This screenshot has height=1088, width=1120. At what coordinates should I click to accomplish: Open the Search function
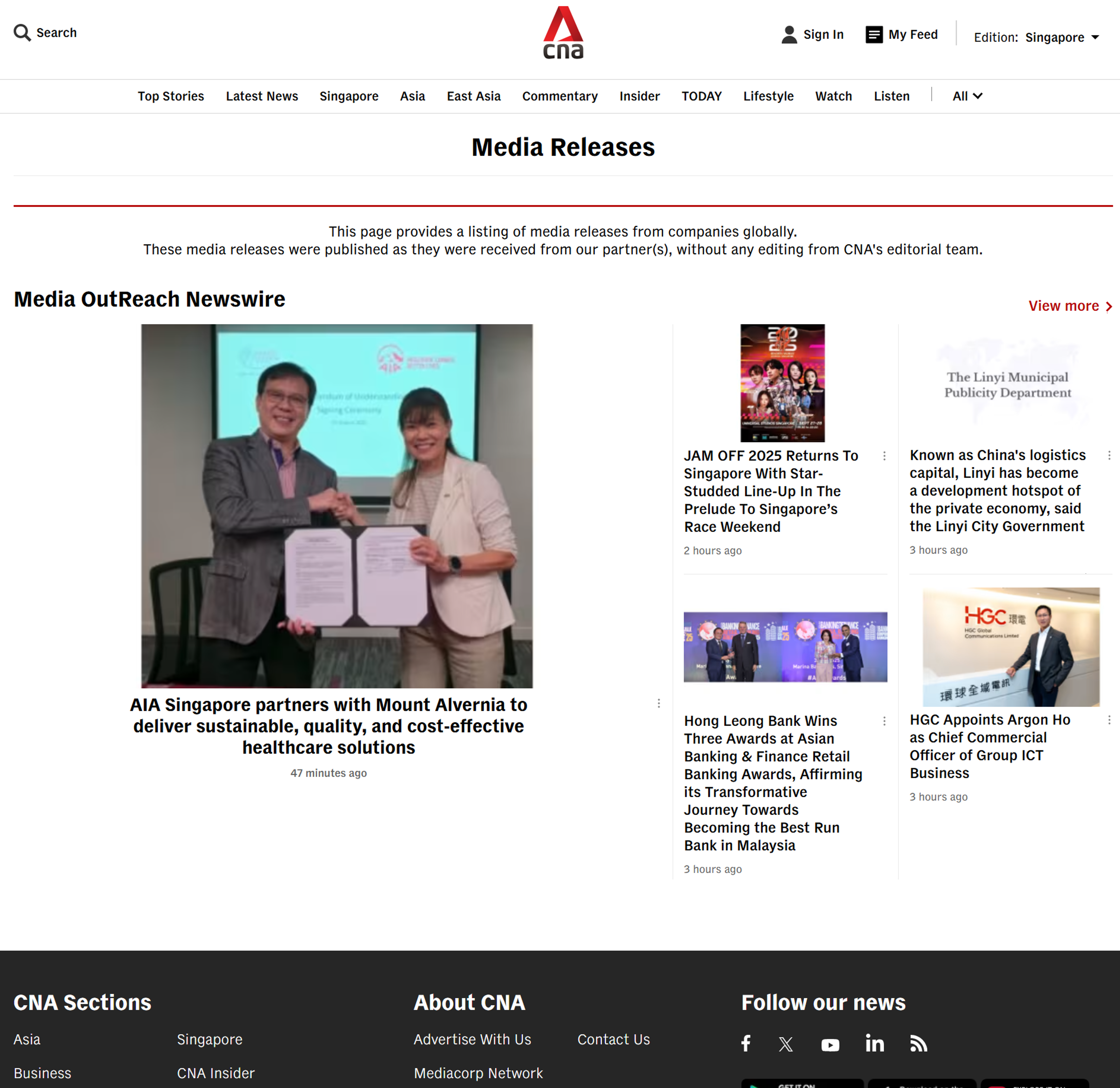pyautogui.click(x=45, y=33)
